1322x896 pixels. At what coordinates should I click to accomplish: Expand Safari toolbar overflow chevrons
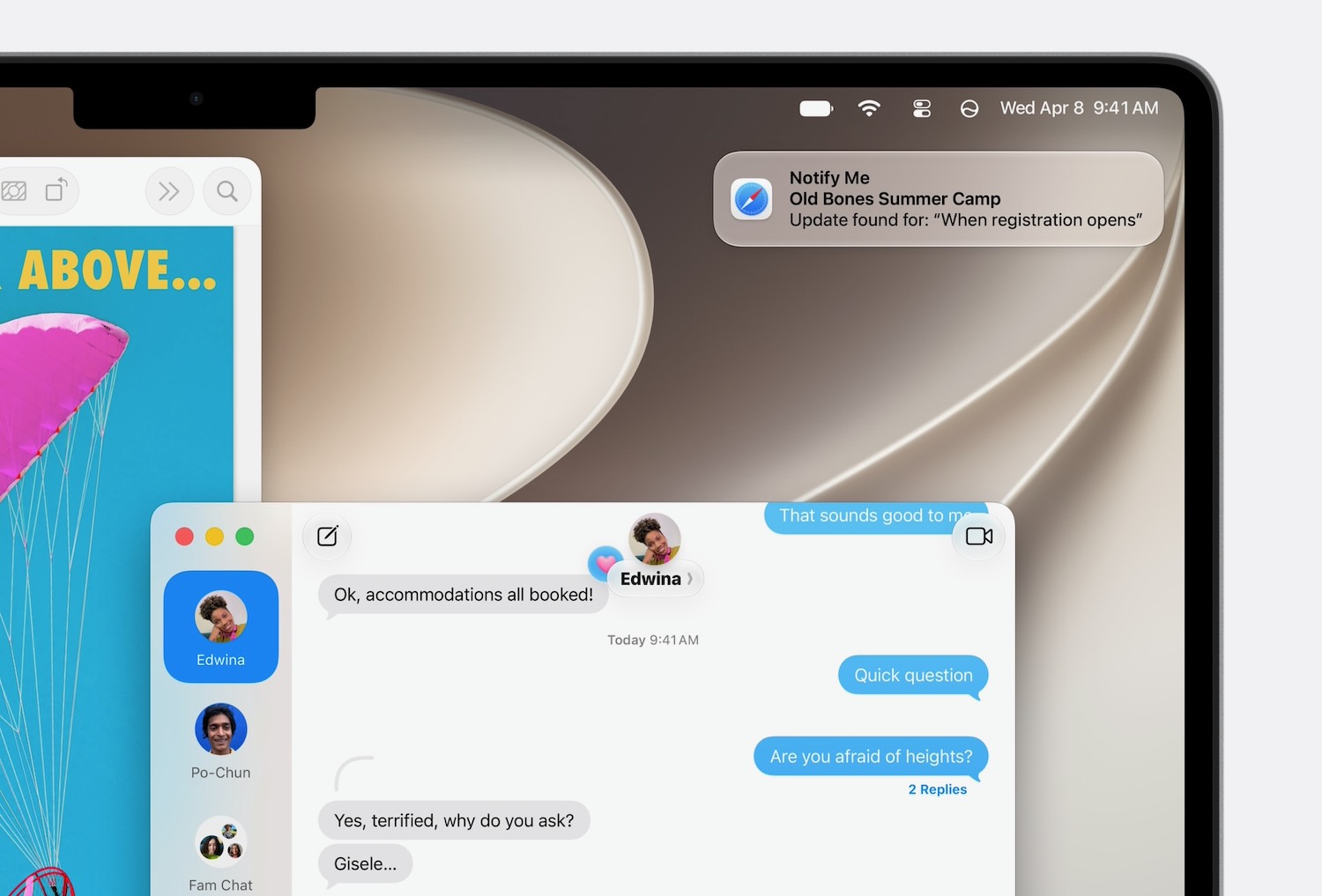click(168, 191)
